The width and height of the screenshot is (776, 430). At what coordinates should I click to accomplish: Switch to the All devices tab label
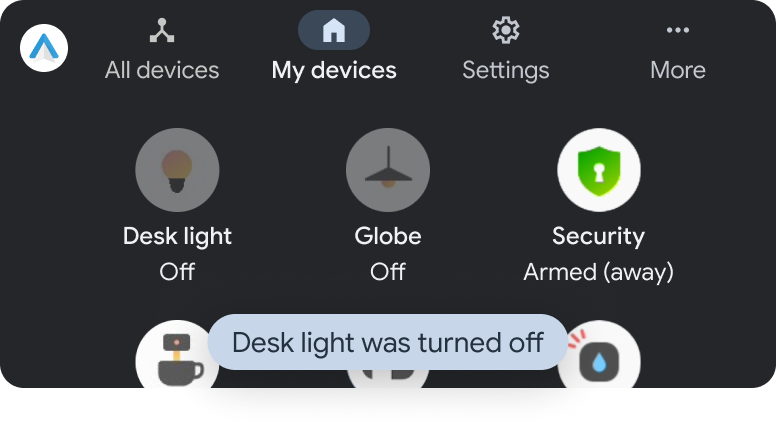[x=162, y=70]
